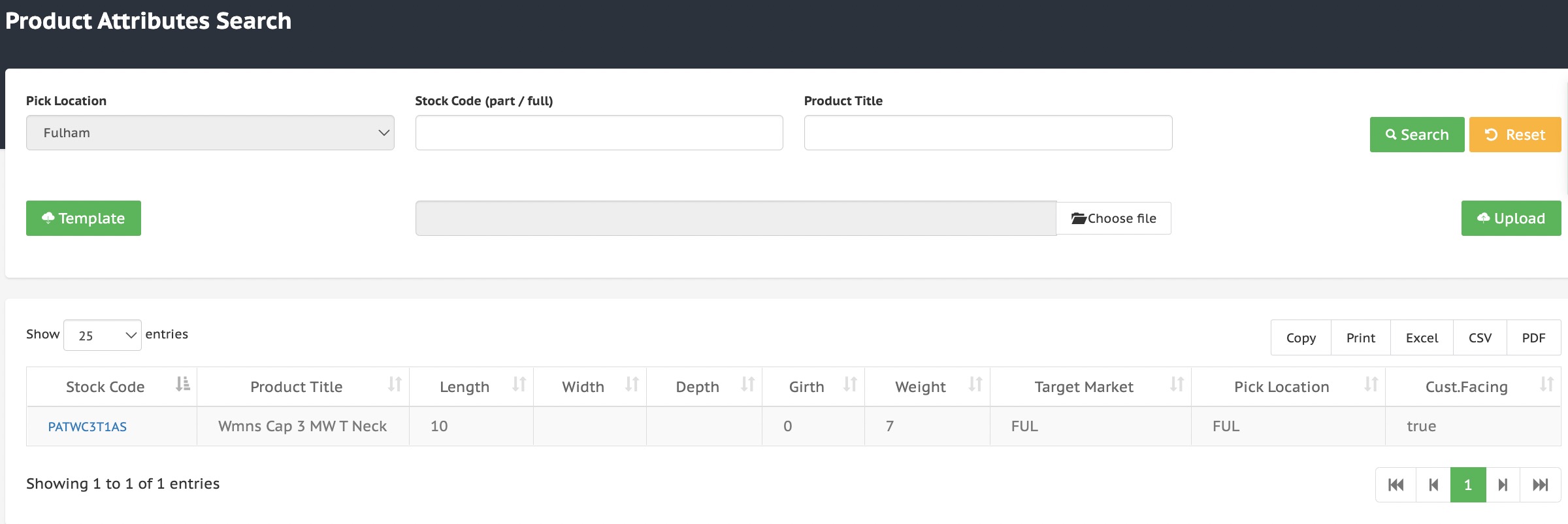Click the orange Reset button
1568x524 pixels.
1515,135
